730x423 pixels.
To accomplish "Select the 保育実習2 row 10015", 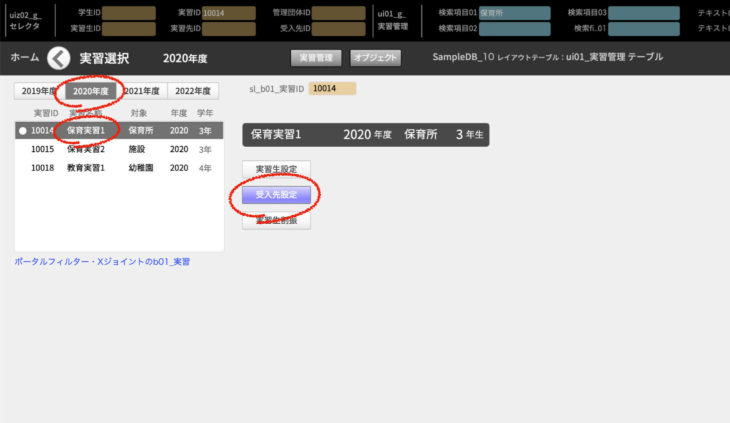I will 118,149.
